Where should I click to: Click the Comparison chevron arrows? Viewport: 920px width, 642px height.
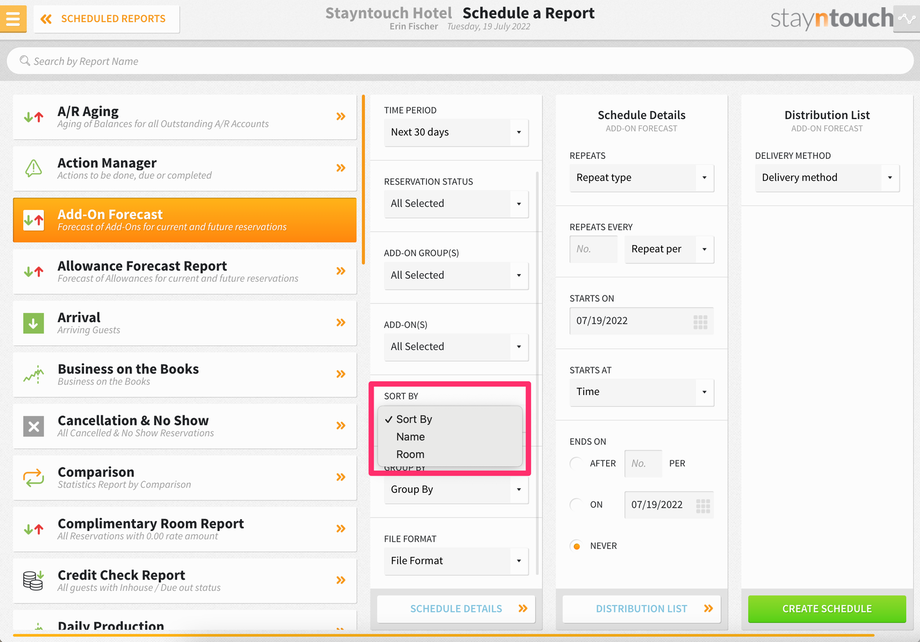341,477
